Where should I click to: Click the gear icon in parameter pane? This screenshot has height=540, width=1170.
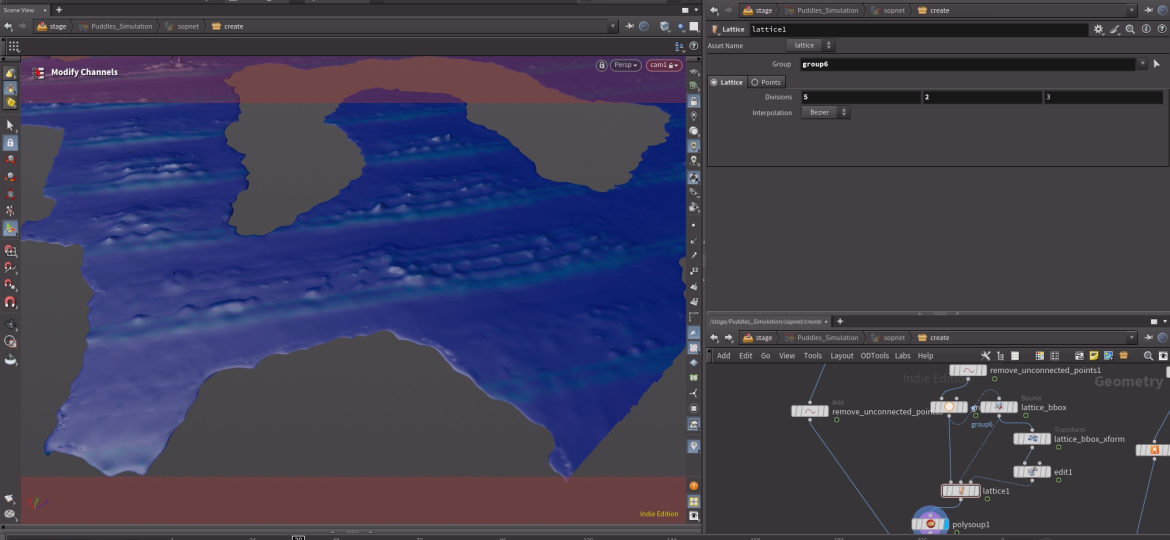[1098, 30]
